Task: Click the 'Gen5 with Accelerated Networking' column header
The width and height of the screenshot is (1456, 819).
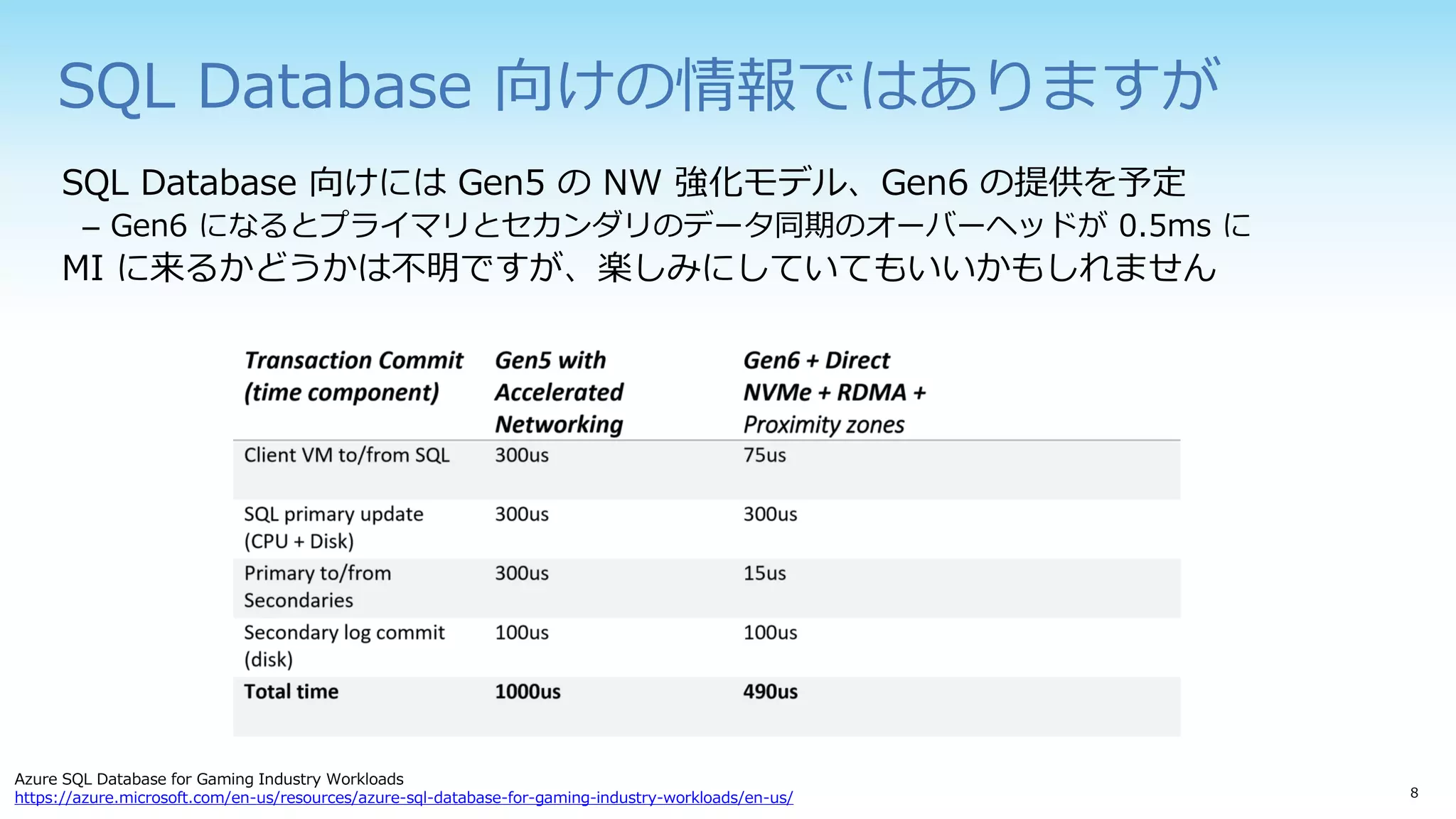Action: (x=559, y=392)
